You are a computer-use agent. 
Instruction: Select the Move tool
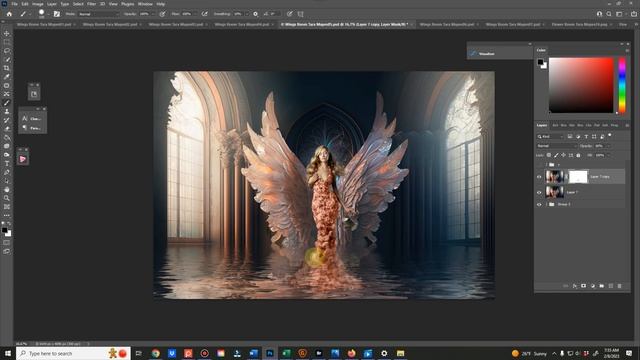[7, 33]
